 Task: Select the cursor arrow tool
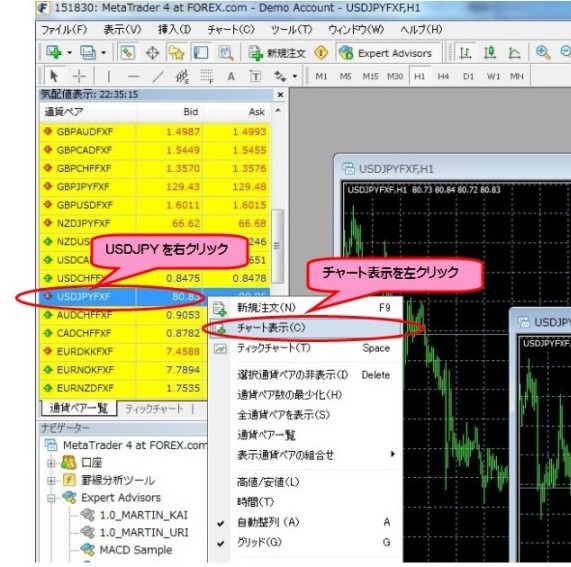[x=54, y=76]
